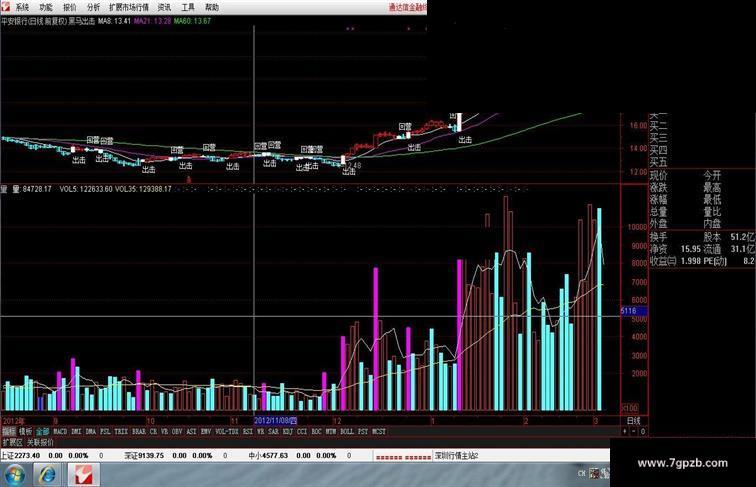Switch to CR indicator
Image resolution: width=756 pixels, height=487 pixels.
(153, 432)
